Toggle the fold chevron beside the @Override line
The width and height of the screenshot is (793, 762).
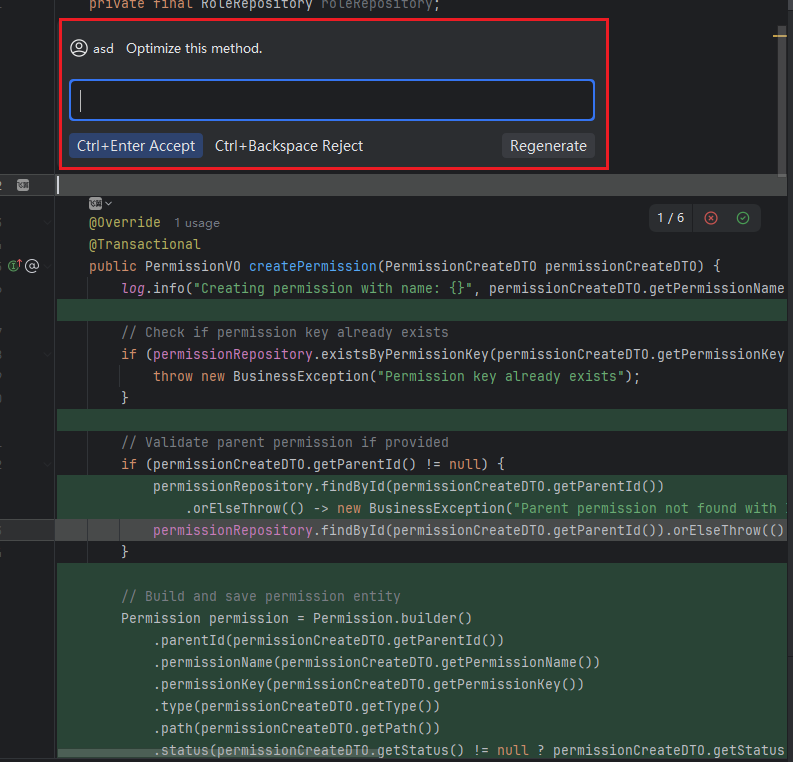pyautogui.click(x=47, y=222)
